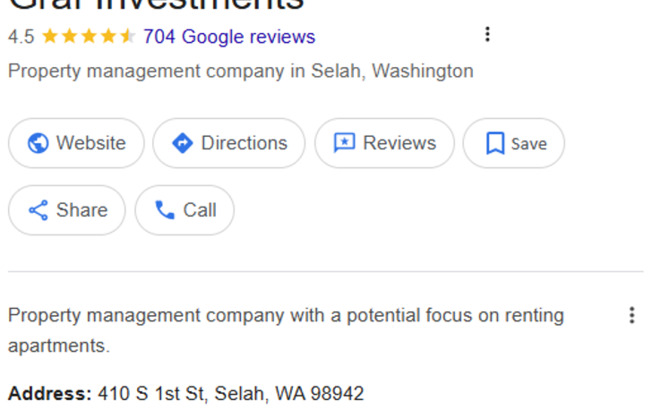Click the globe icon on the Website button
This screenshot has width=652, height=416.
point(38,143)
